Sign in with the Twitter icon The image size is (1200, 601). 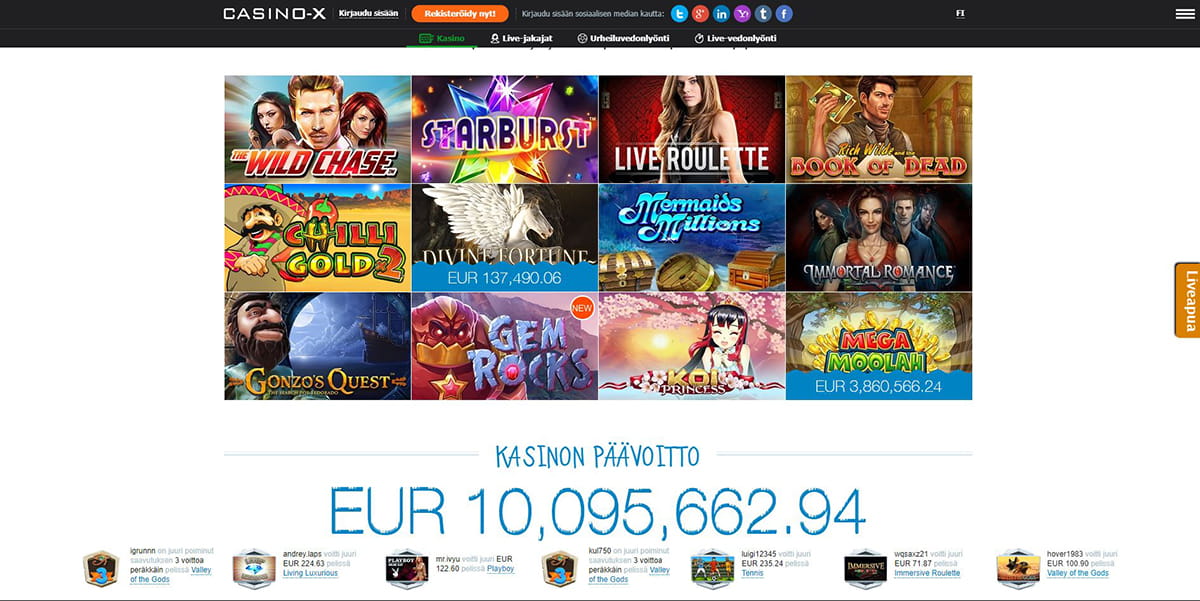coord(679,14)
